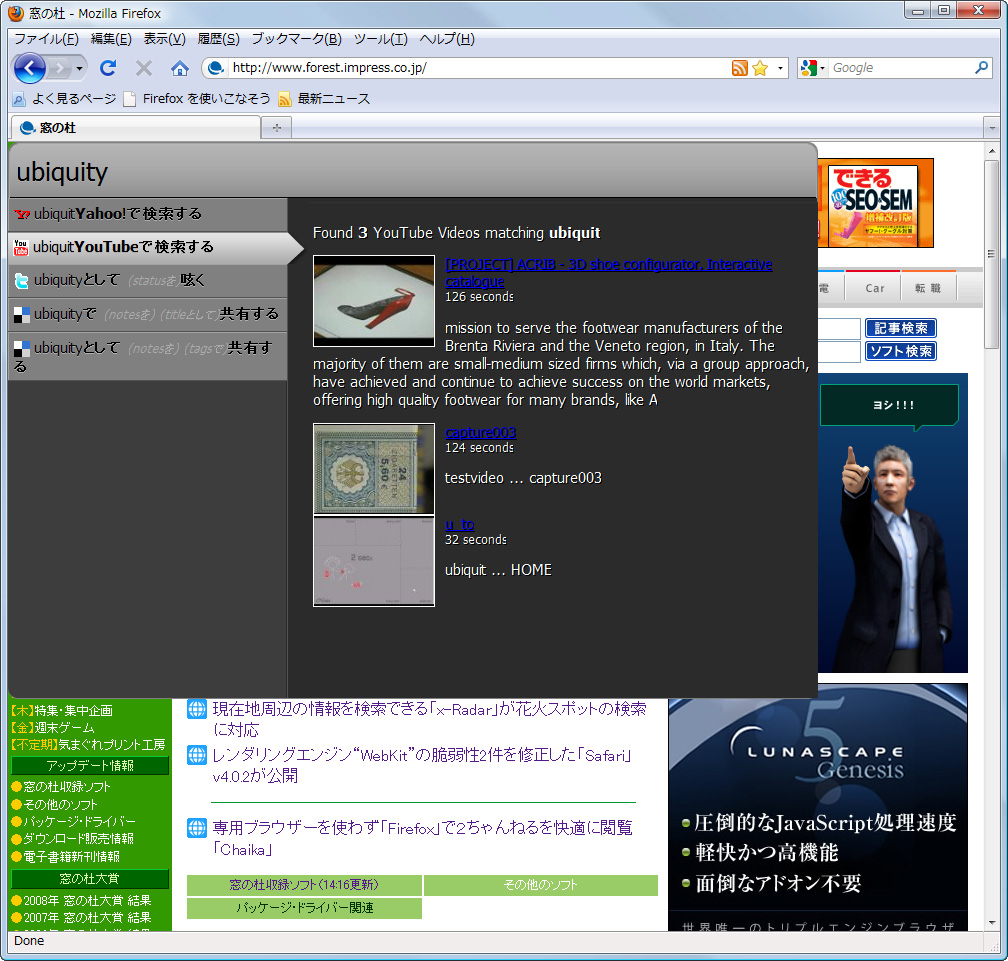Click the Reload page icon
Screen dimensions: 1008x961
pyautogui.click(x=108, y=69)
